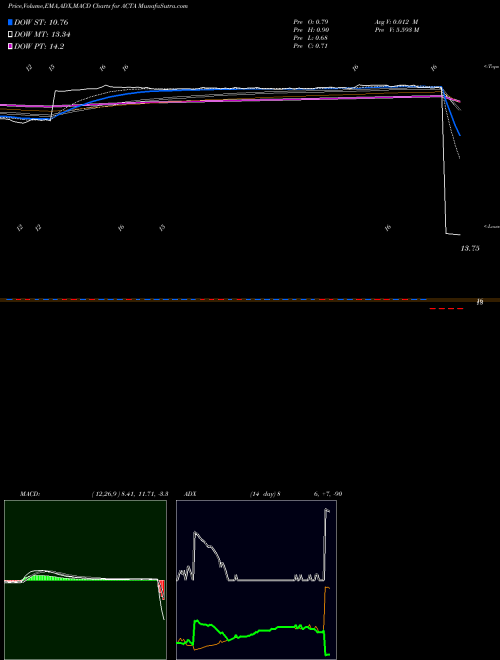Click the 'Pre V: 5.393 M' volume text
Screen dimensions: 500x660
[397, 30]
